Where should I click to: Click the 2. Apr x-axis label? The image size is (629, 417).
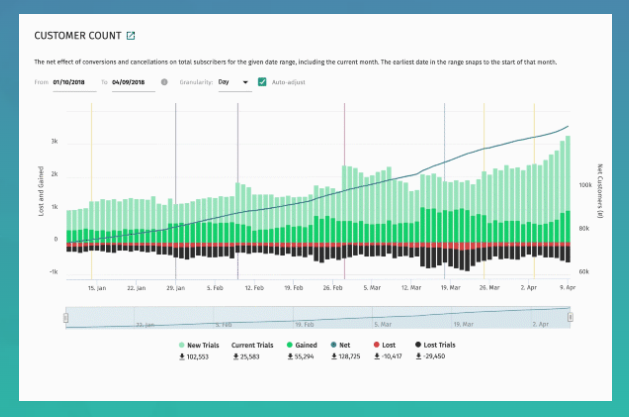[x=529, y=287]
